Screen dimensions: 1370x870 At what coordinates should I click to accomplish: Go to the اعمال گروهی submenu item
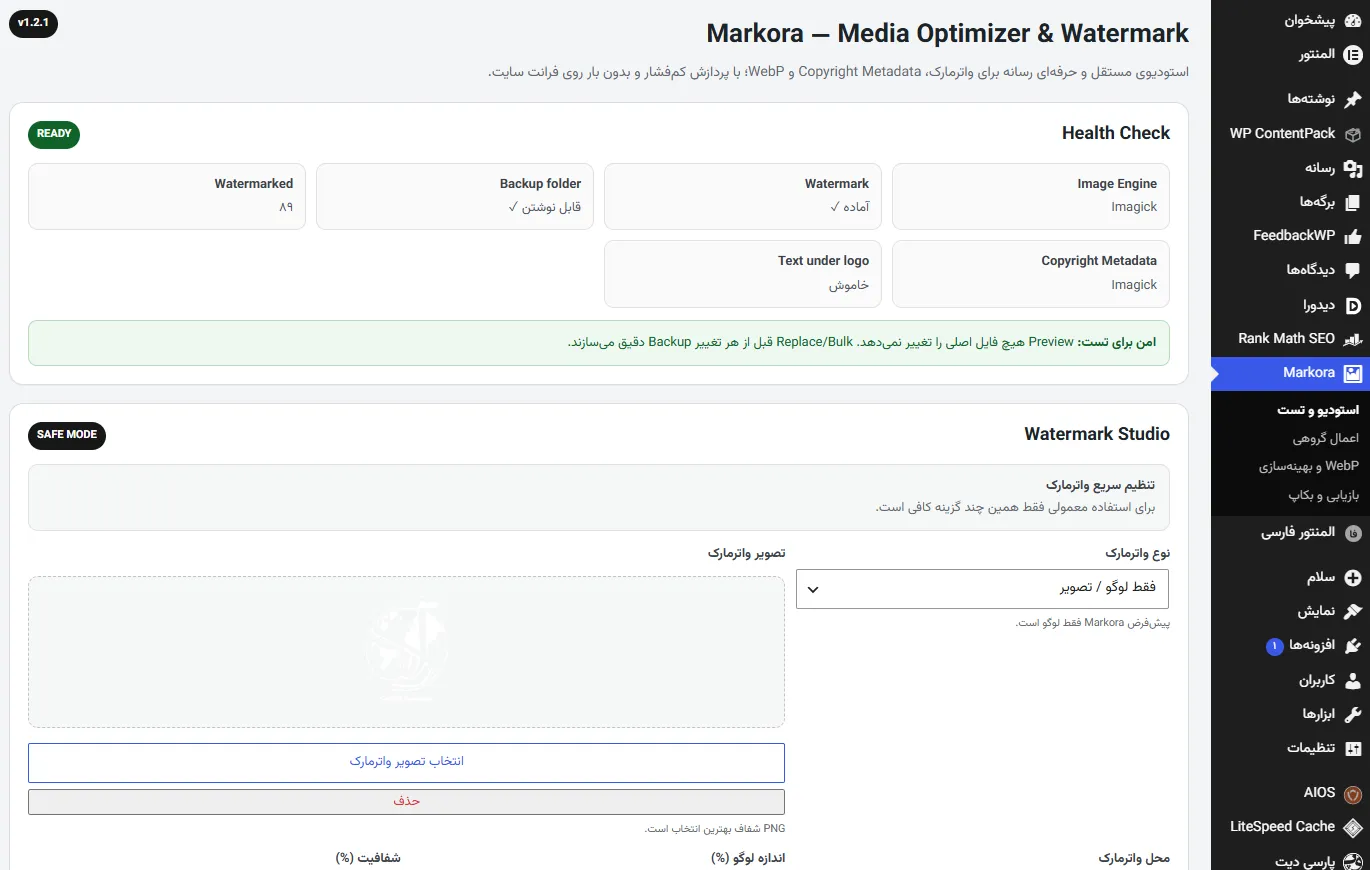pyautogui.click(x=1326, y=438)
